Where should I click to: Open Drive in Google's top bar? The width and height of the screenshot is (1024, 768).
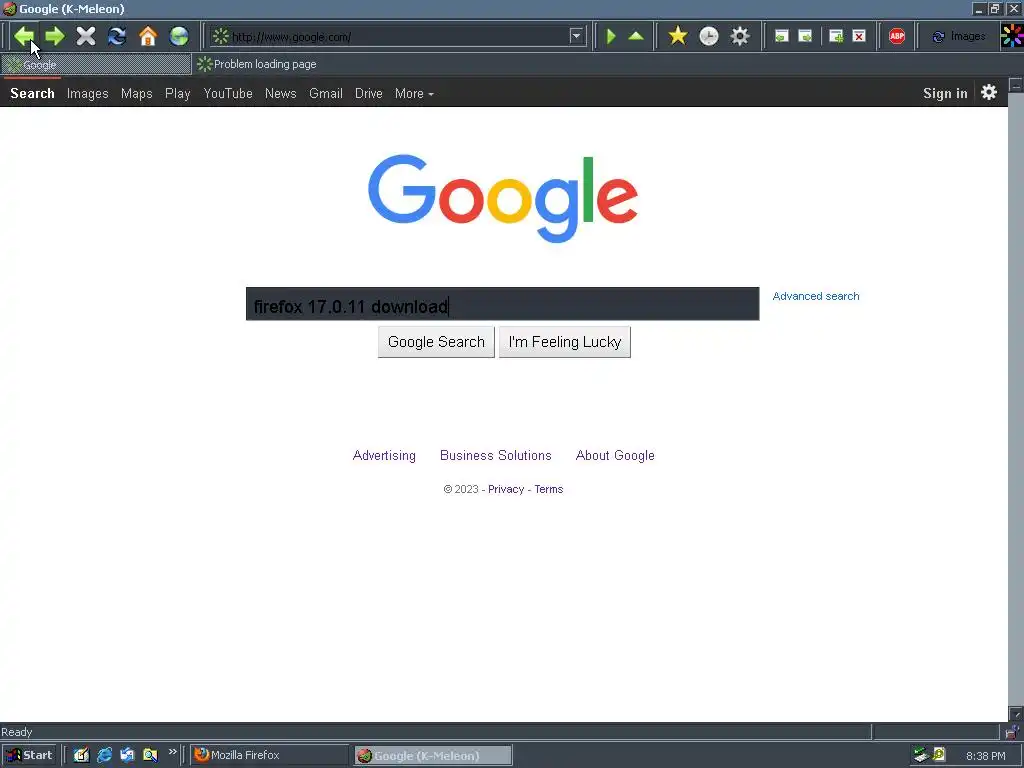coord(368,93)
